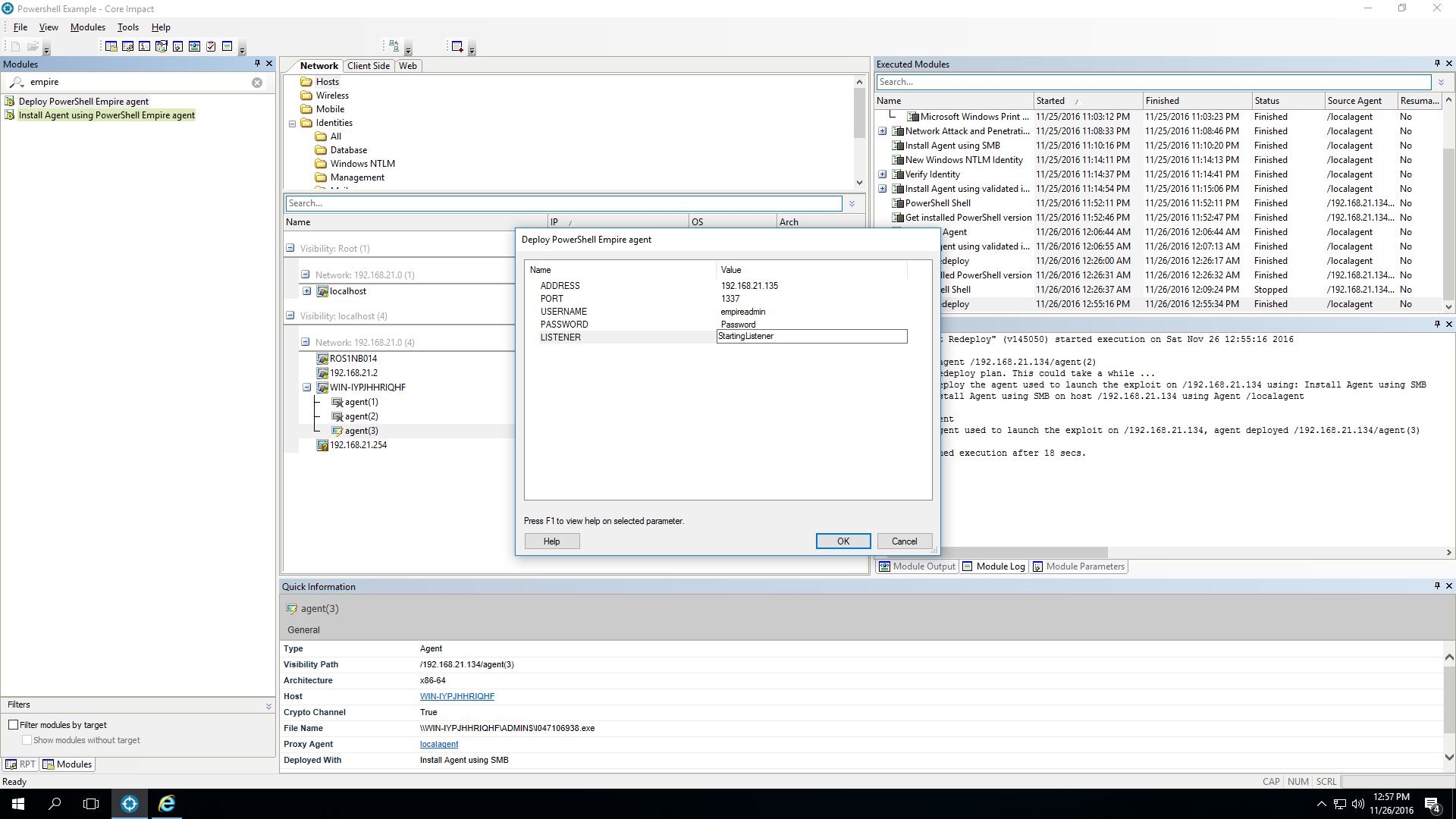Open the Windows NTLM identities folder
Image resolution: width=1456 pixels, height=819 pixels.
[362, 164]
